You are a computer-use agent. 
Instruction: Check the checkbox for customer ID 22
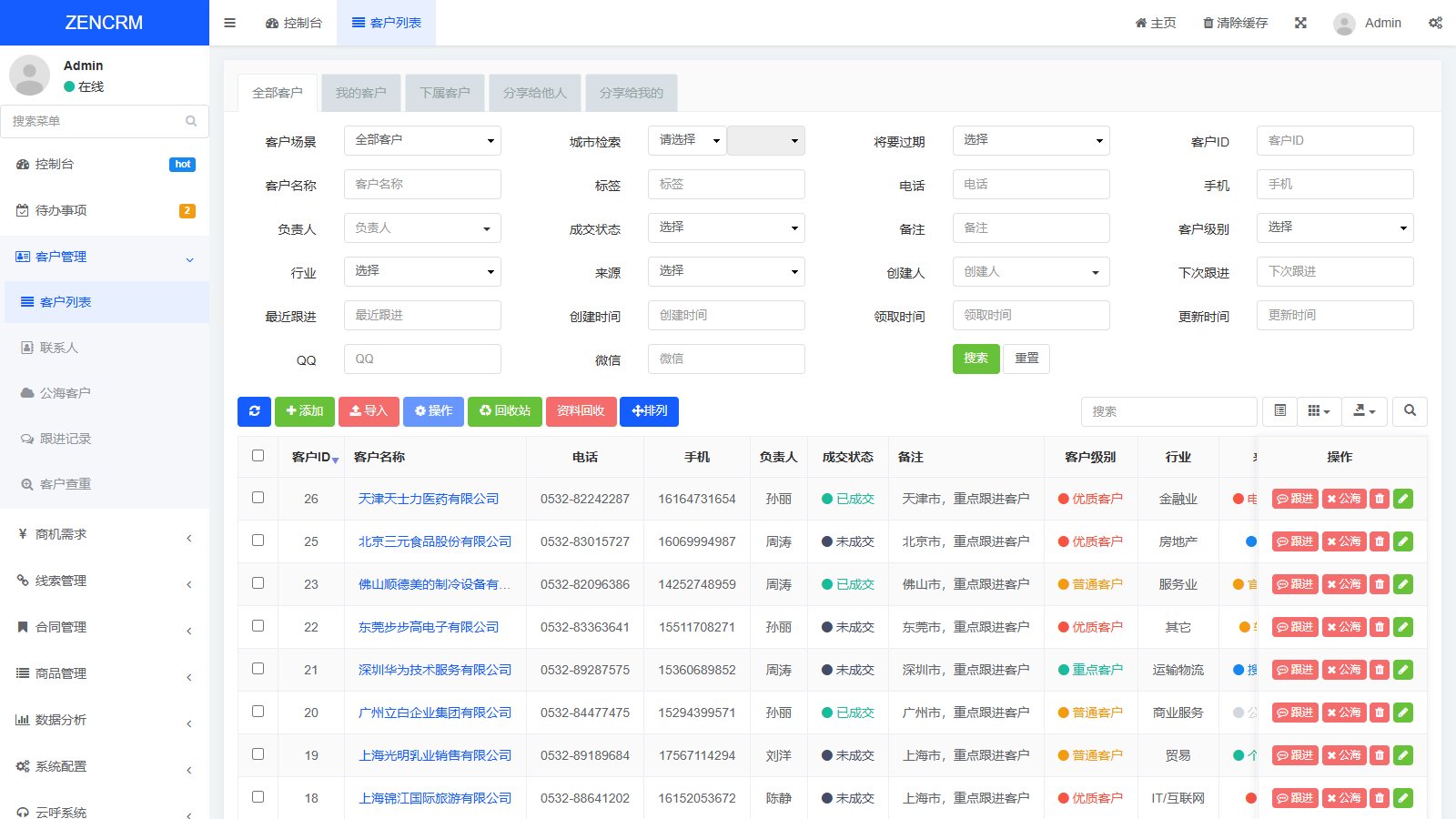pos(258,626)
